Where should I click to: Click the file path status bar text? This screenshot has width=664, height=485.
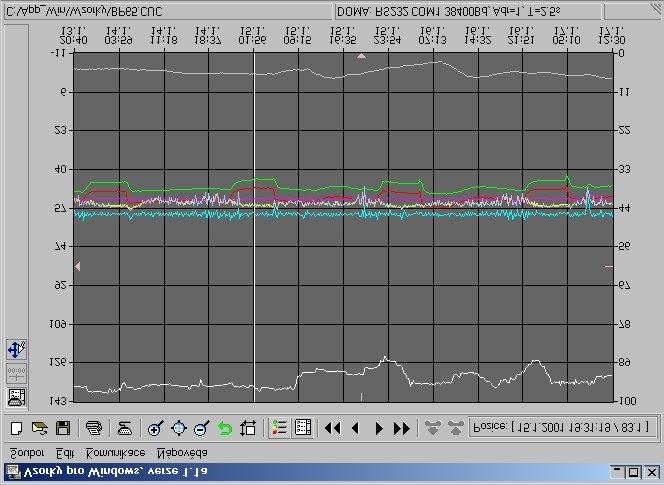coord(84,11)
